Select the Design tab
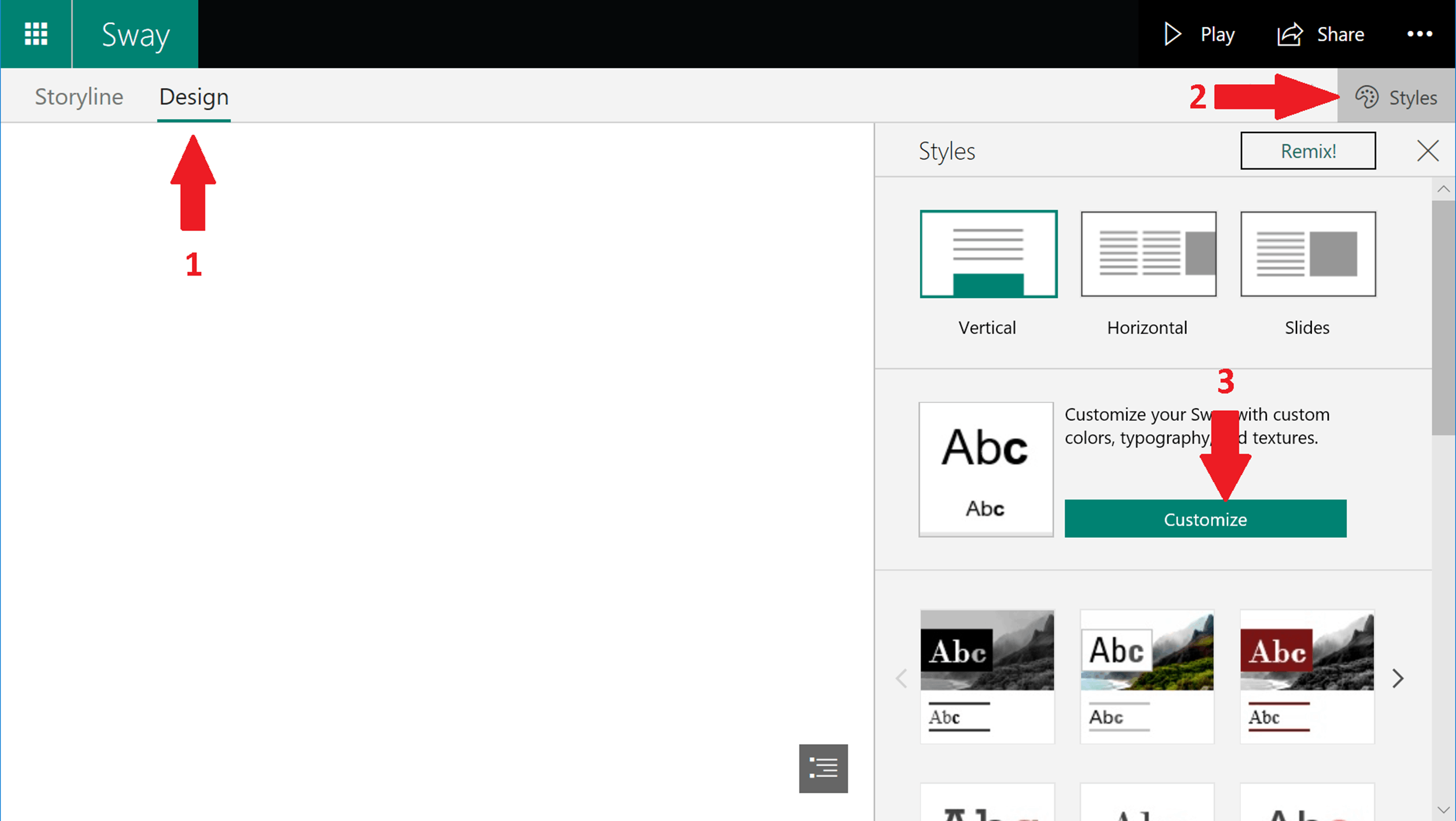 pyautogui.click(x=194, y=97)
